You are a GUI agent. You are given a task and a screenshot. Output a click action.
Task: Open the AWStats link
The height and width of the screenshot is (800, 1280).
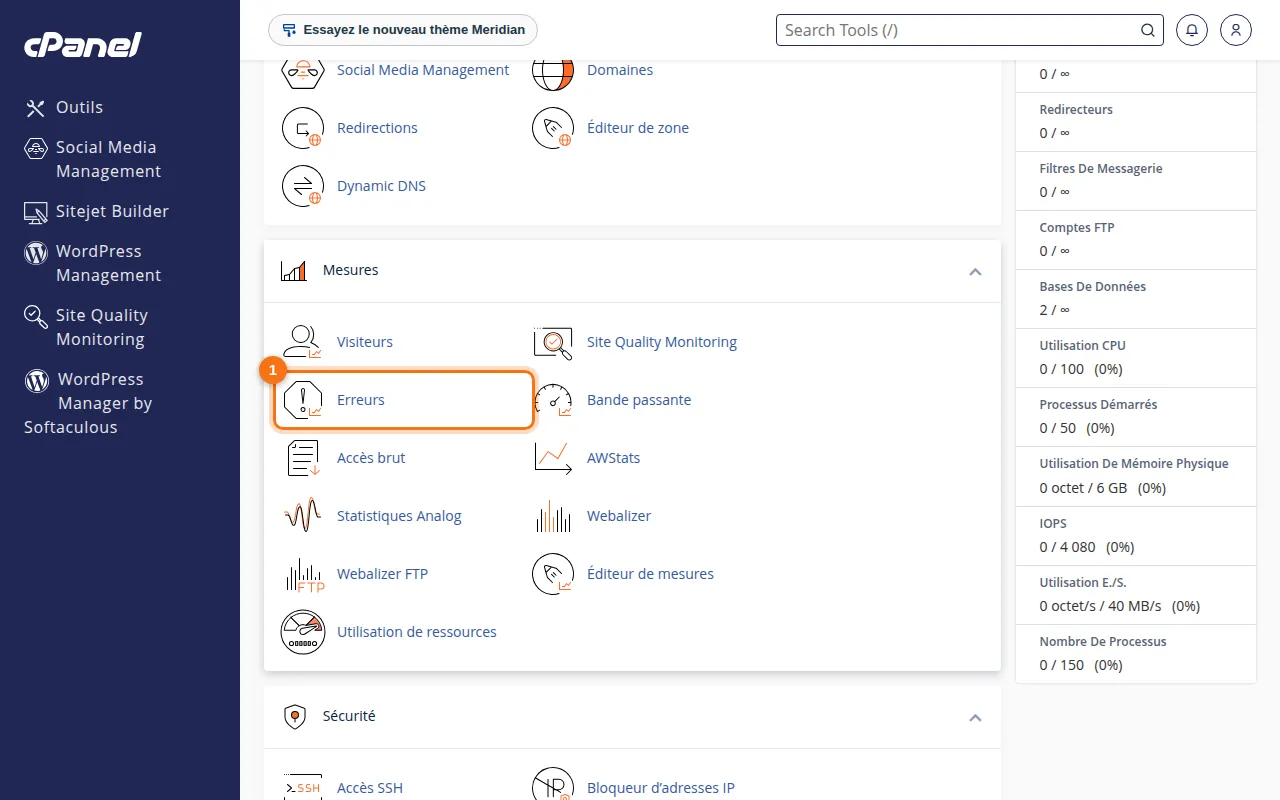613,458
